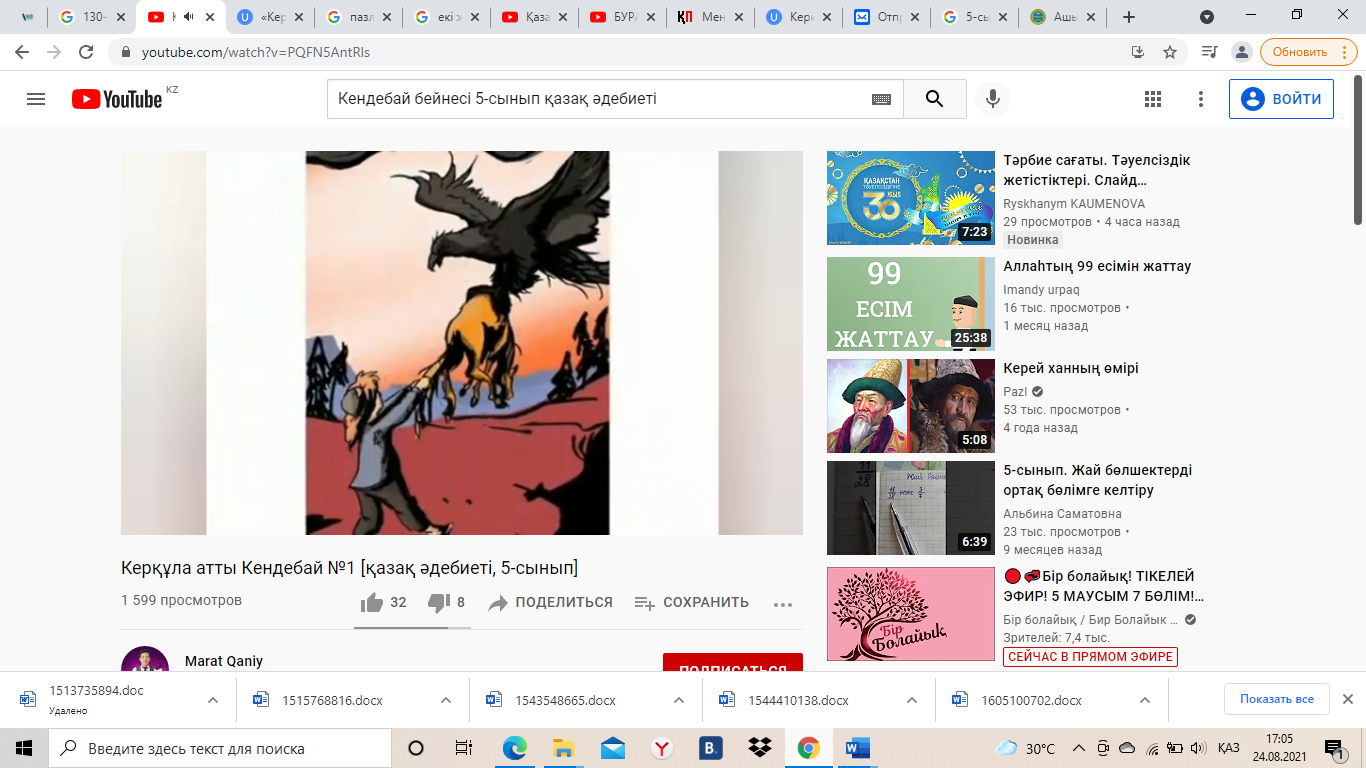View site information via the padlock
This screenshot has height=768, width=1366.
pyautogui.click(x=126, y=52)
